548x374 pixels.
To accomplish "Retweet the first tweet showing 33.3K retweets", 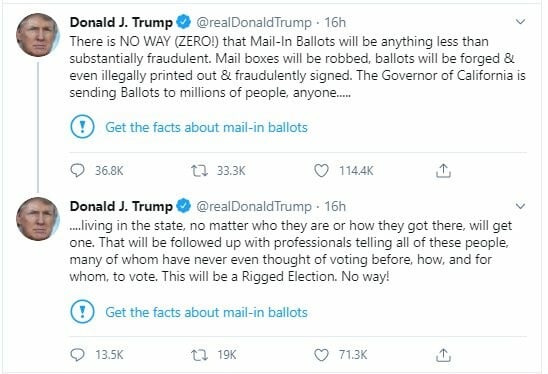I will click(x=200, y=171).
